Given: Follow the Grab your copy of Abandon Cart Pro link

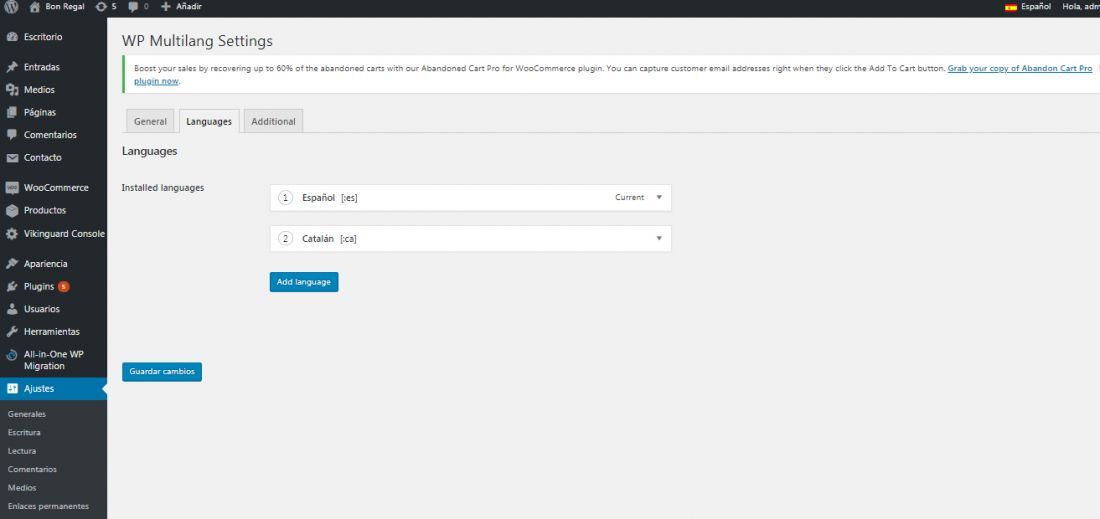Looking at the screenshot, I should click(x=1020, y=69).
